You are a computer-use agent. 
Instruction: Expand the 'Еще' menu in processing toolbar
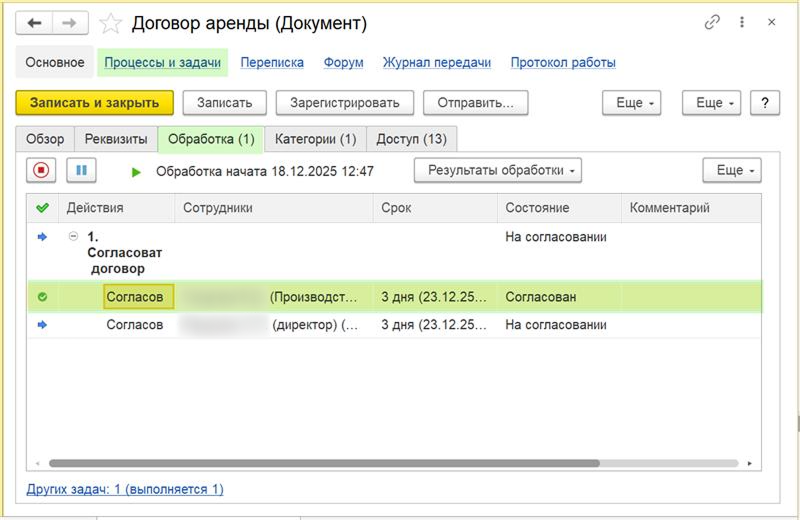(731, 171)
